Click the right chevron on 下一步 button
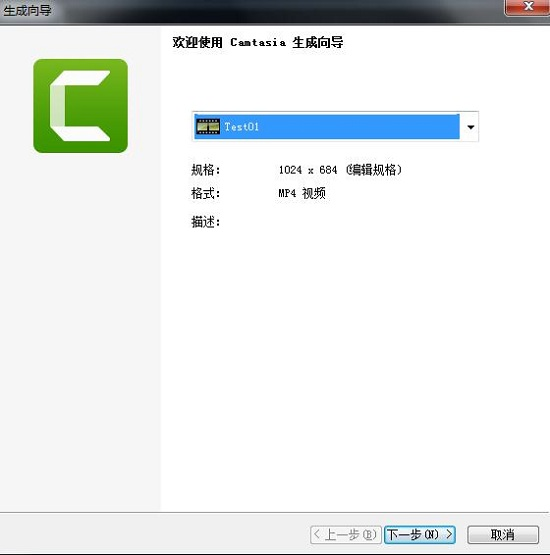 point(449,534)
